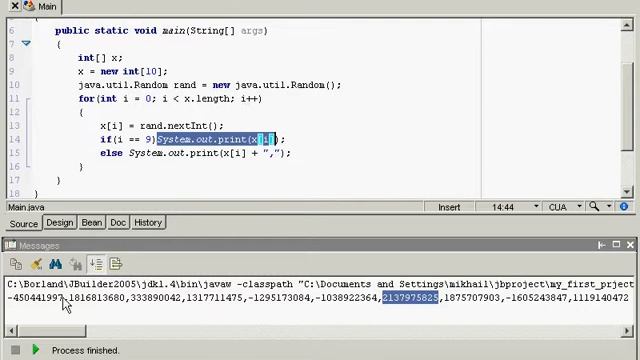The width and height of the screenshot is (640, 360).
Task: Click the "main" method name on line 6
Action: (x=173, y=31)
